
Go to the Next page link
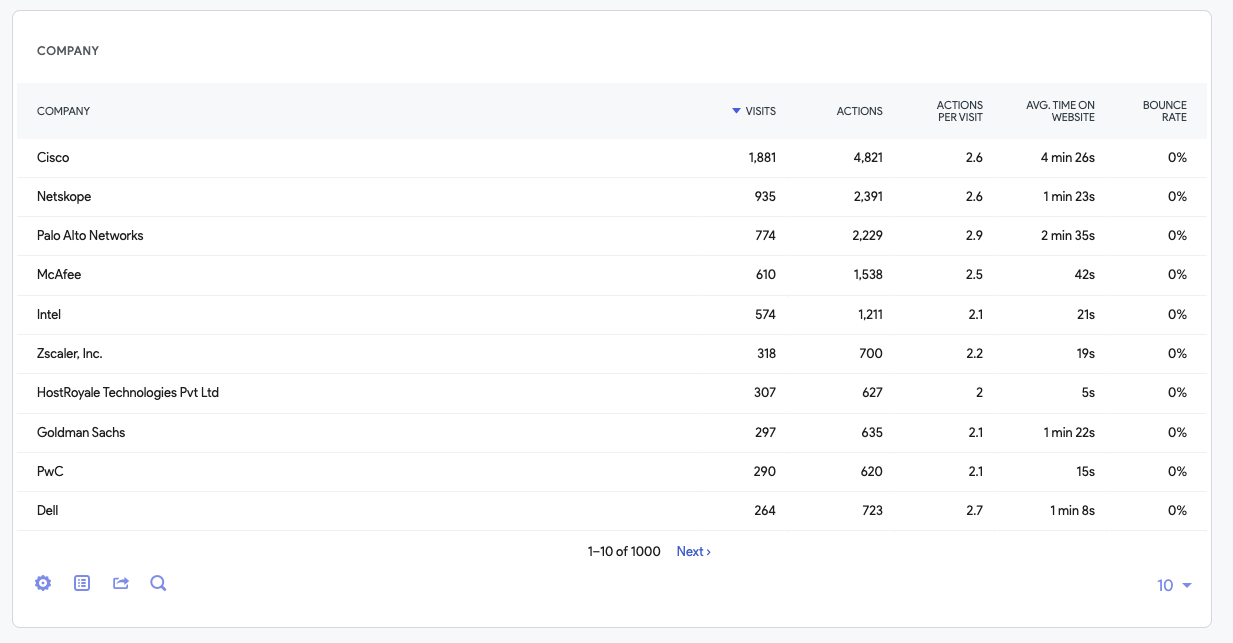tap(693, 552)
